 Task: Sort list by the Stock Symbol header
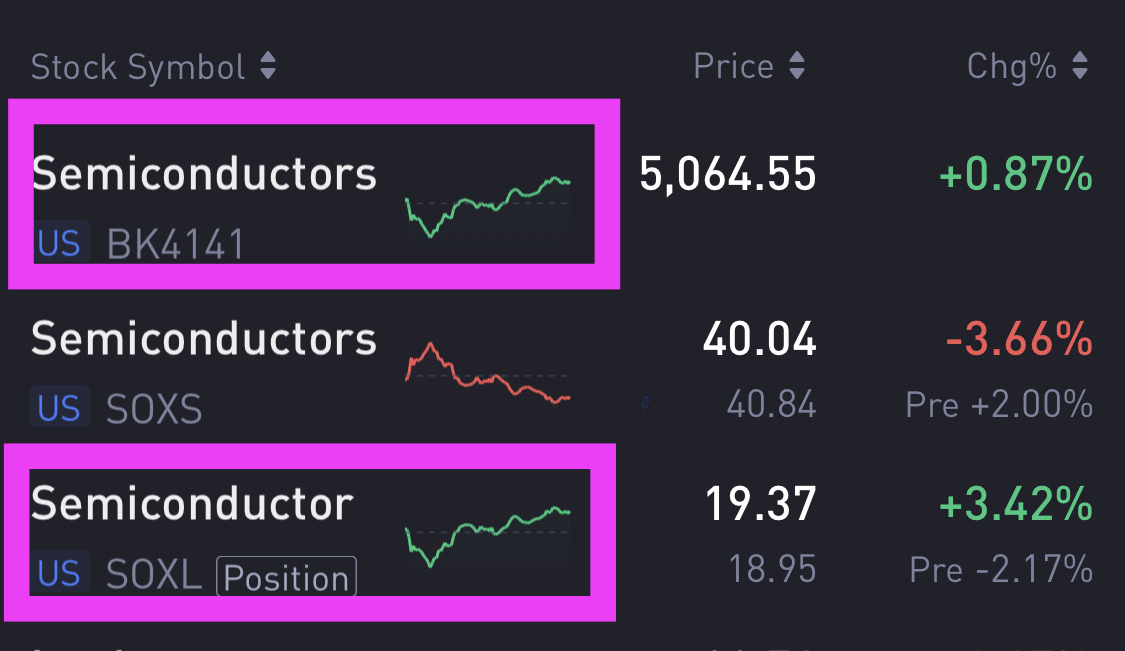[138, 67]
